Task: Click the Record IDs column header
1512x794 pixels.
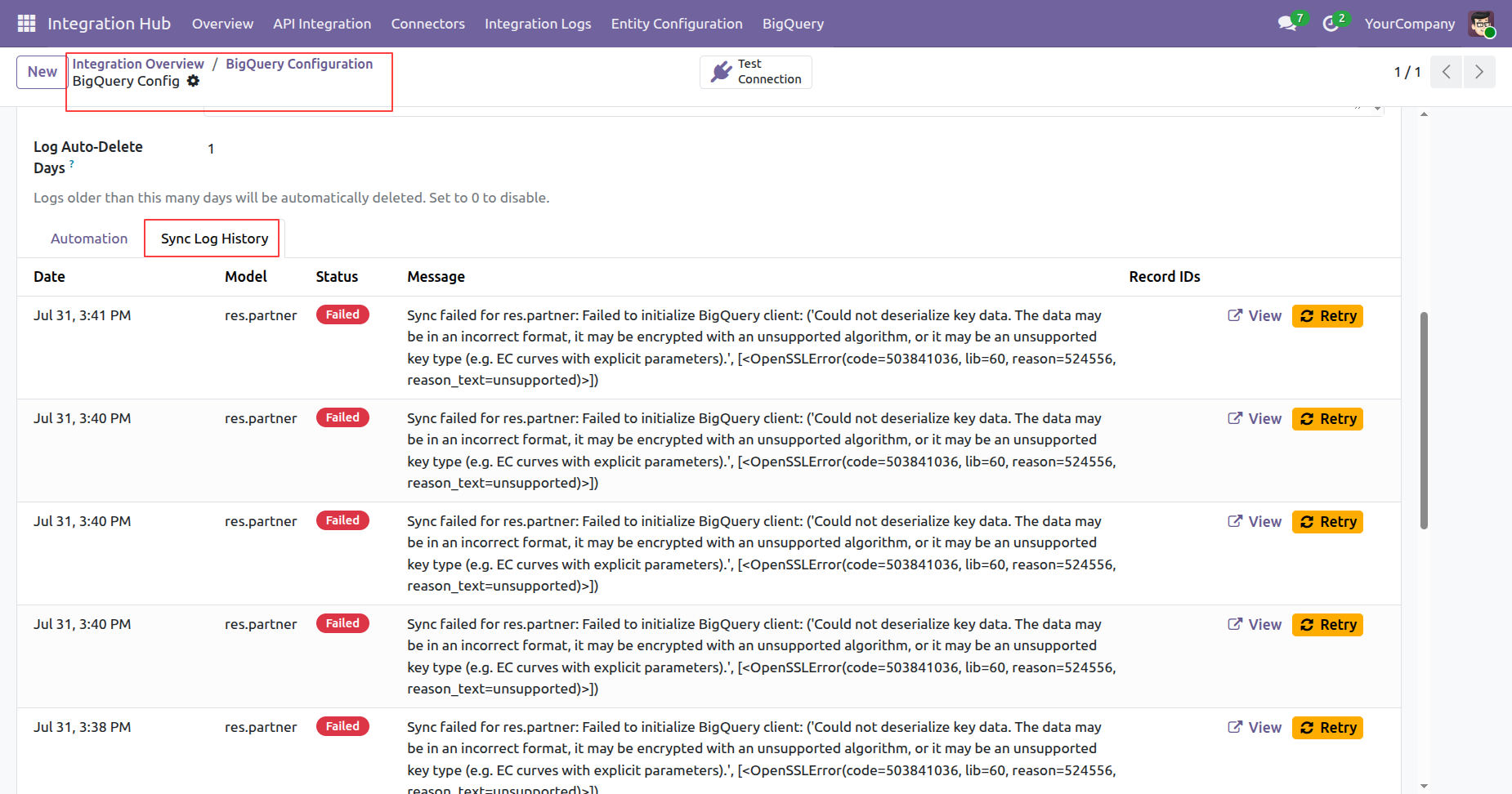Action: coord(1165,277)
